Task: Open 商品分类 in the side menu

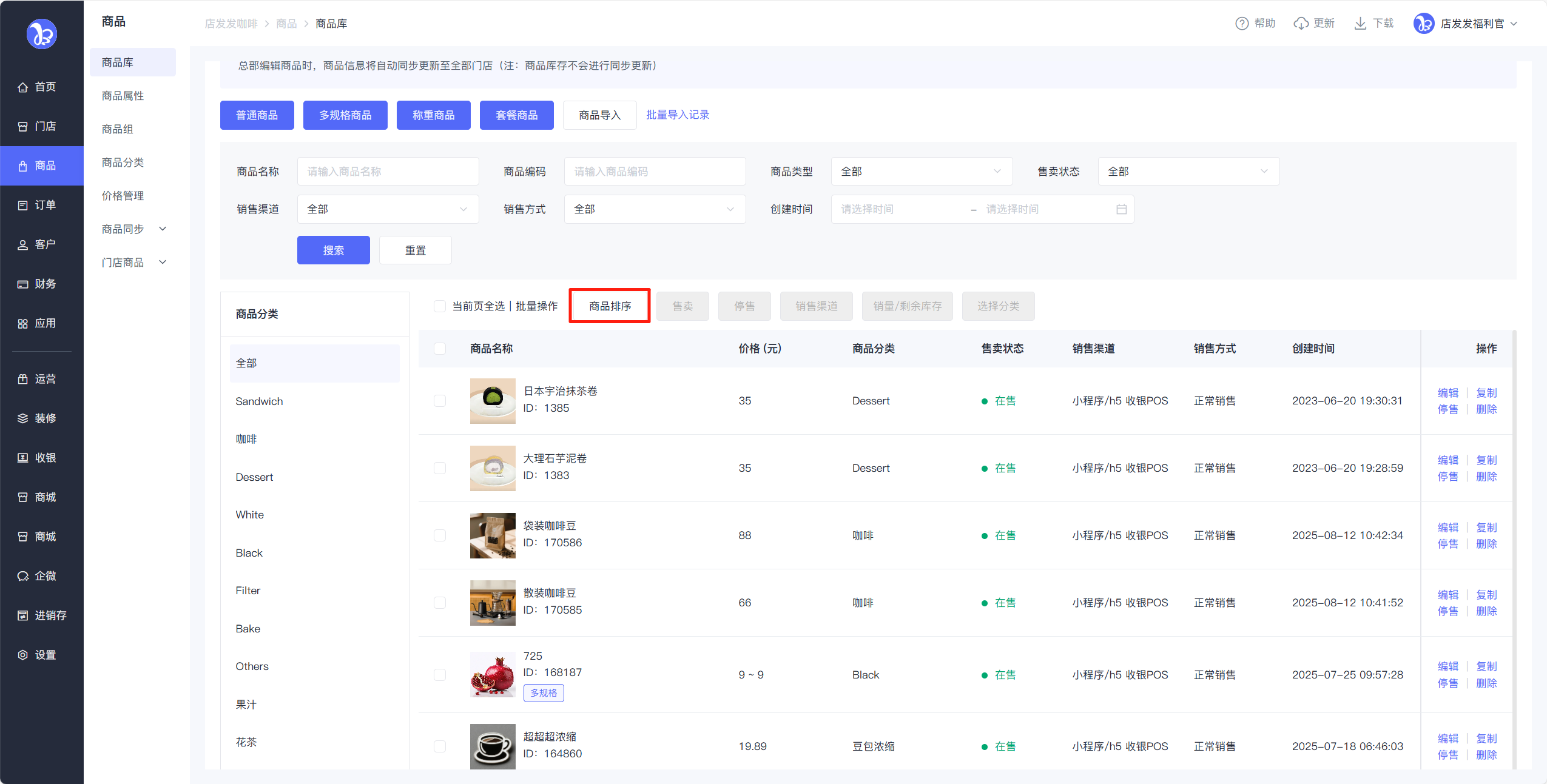Action: 123,162
